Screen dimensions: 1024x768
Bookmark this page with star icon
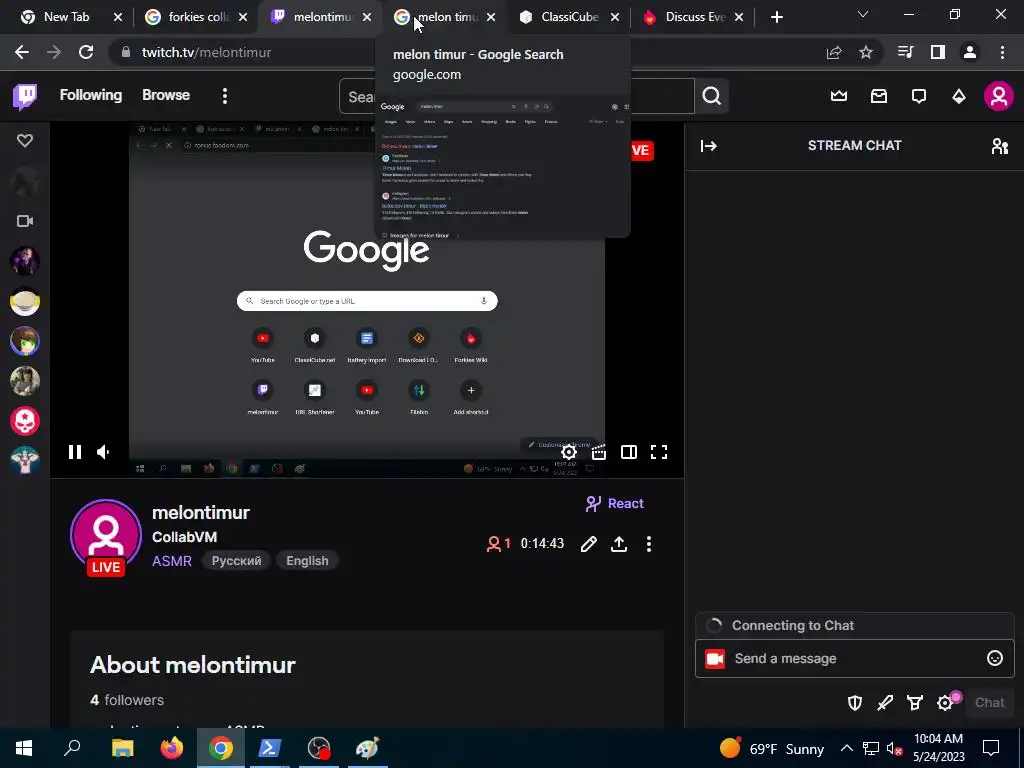866,53
